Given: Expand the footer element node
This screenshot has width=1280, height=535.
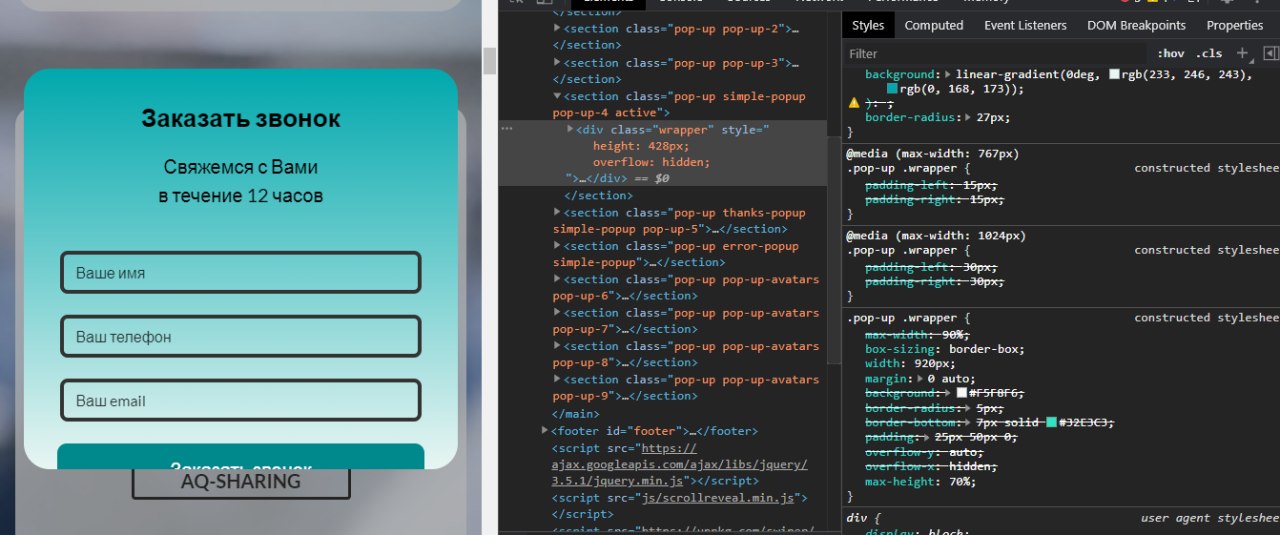Looking at the screenshot, I should pyautogui.click(x=545, y=430).
